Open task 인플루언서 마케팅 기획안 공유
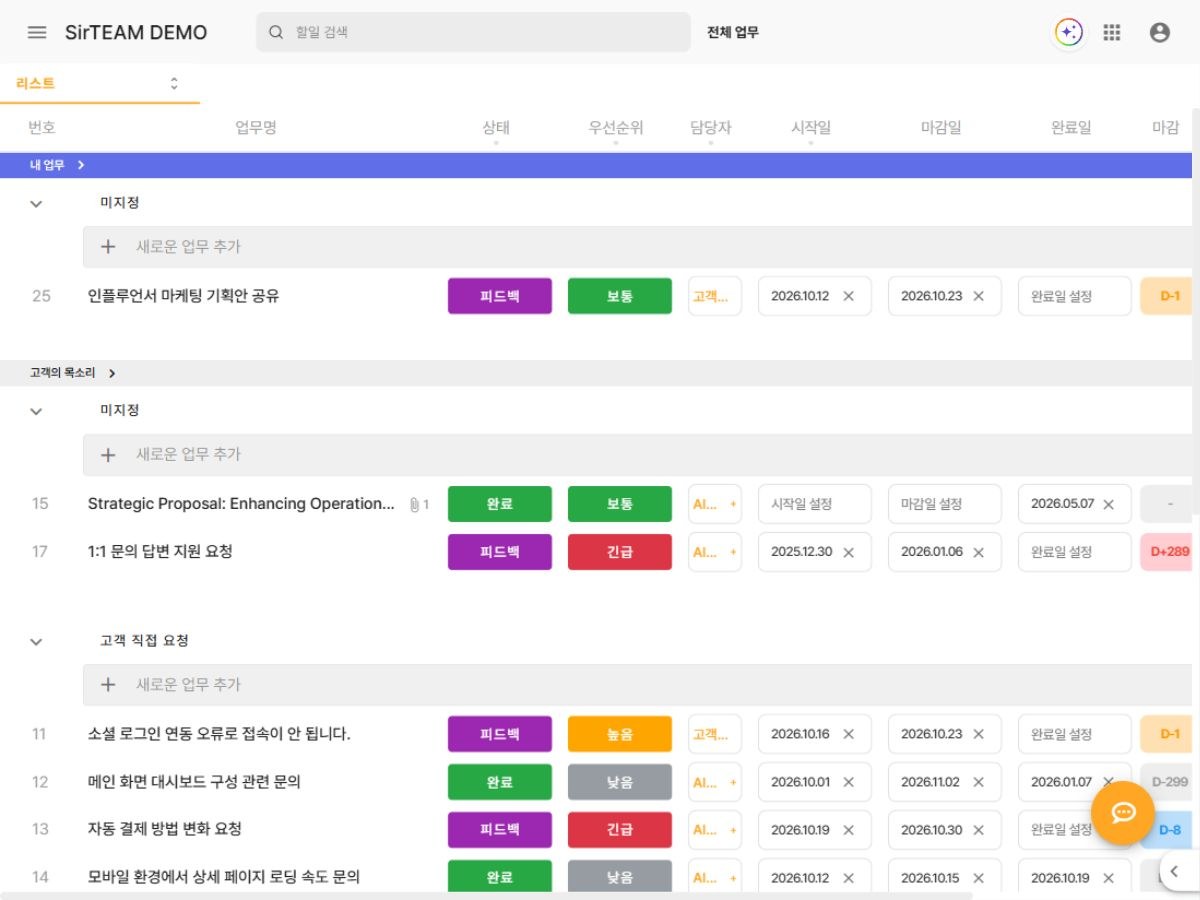 pyautogui.click(x=184, y=296)
